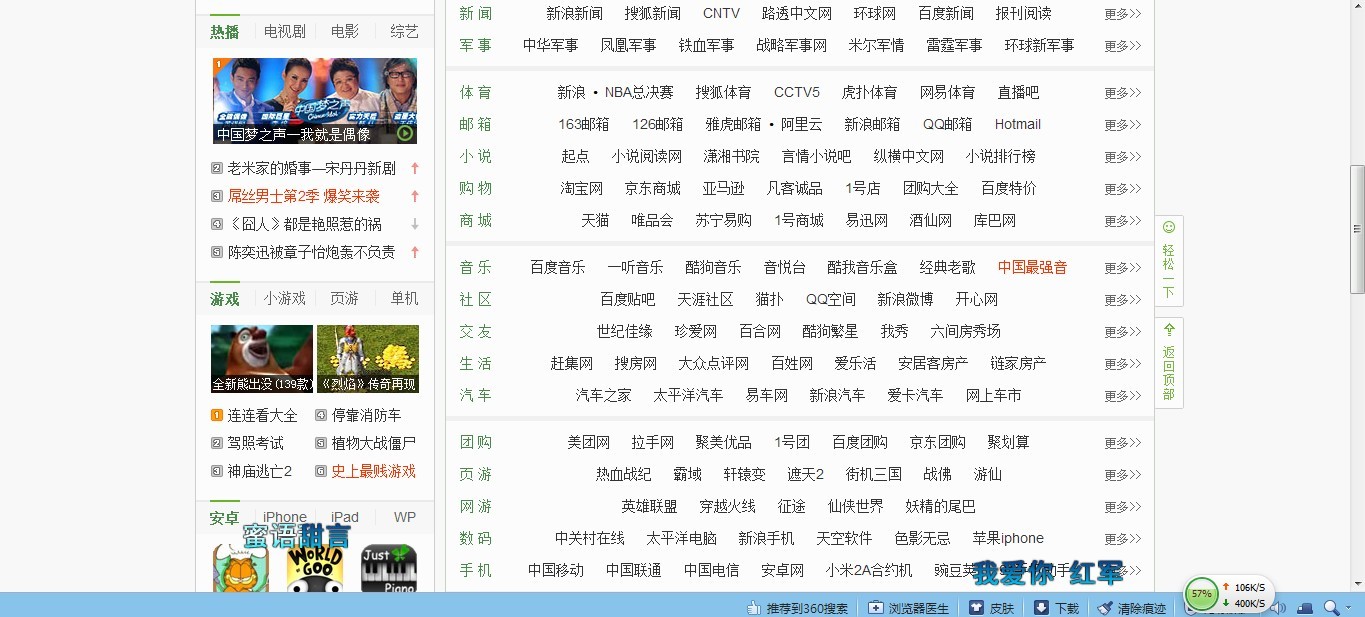
Task: Open 浏览器医生 in the status bar
Action: 909,608
